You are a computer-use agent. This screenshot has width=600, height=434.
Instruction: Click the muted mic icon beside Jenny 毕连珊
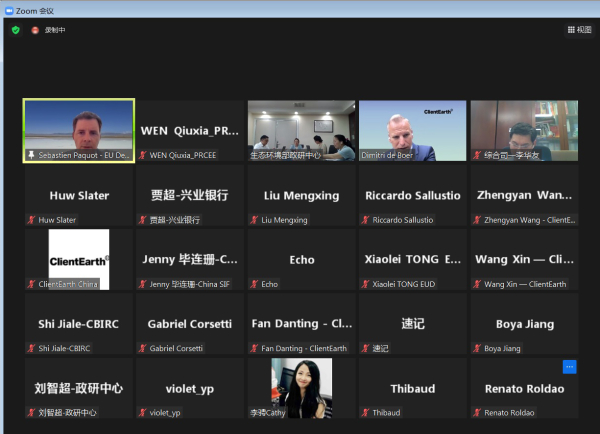[143, 284]
